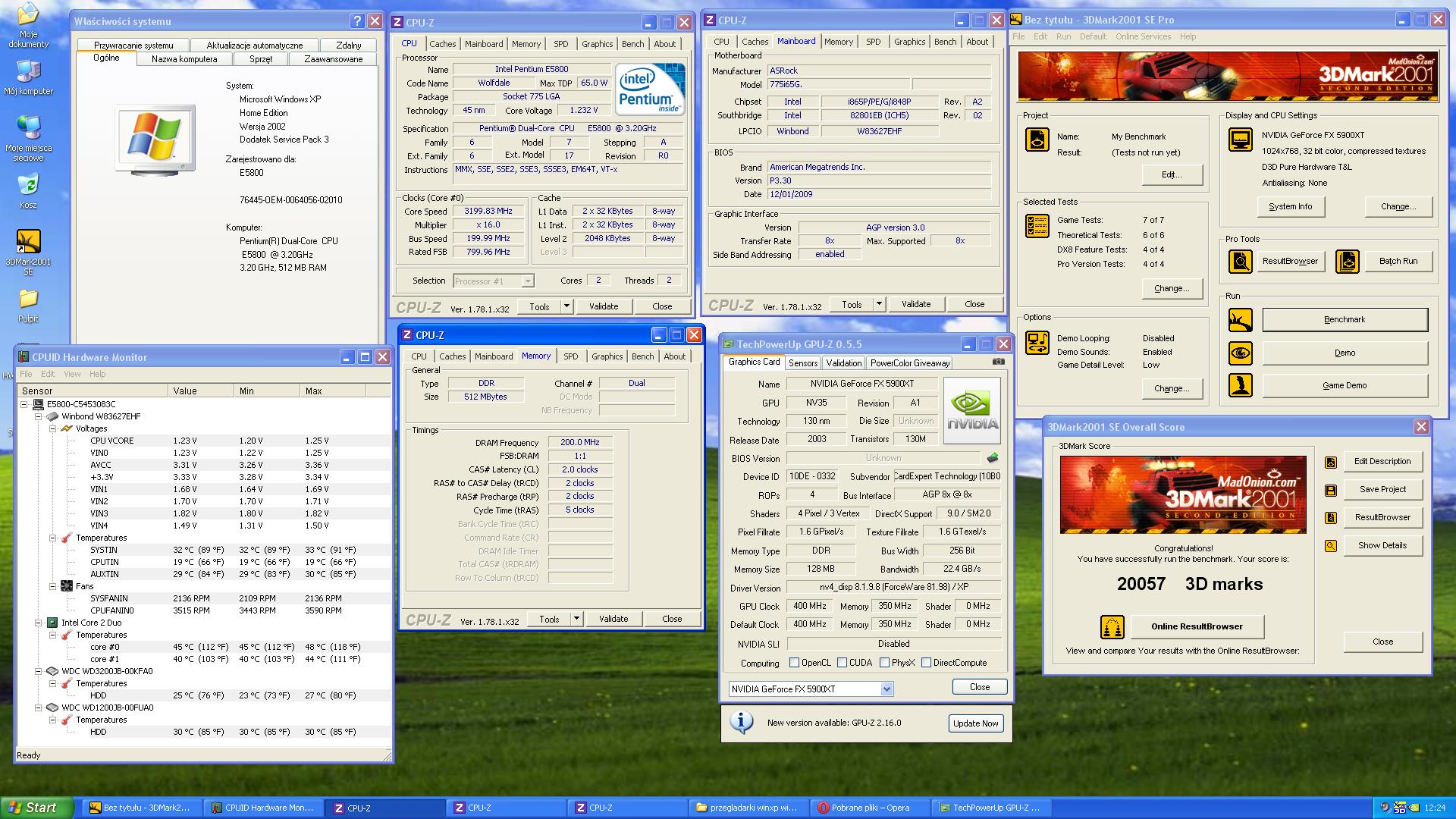Viewport: 1456px width, 819px height.
Task: Switch to Caches tab in CPU-Z CPU window
Action: (x=443, y=44)
